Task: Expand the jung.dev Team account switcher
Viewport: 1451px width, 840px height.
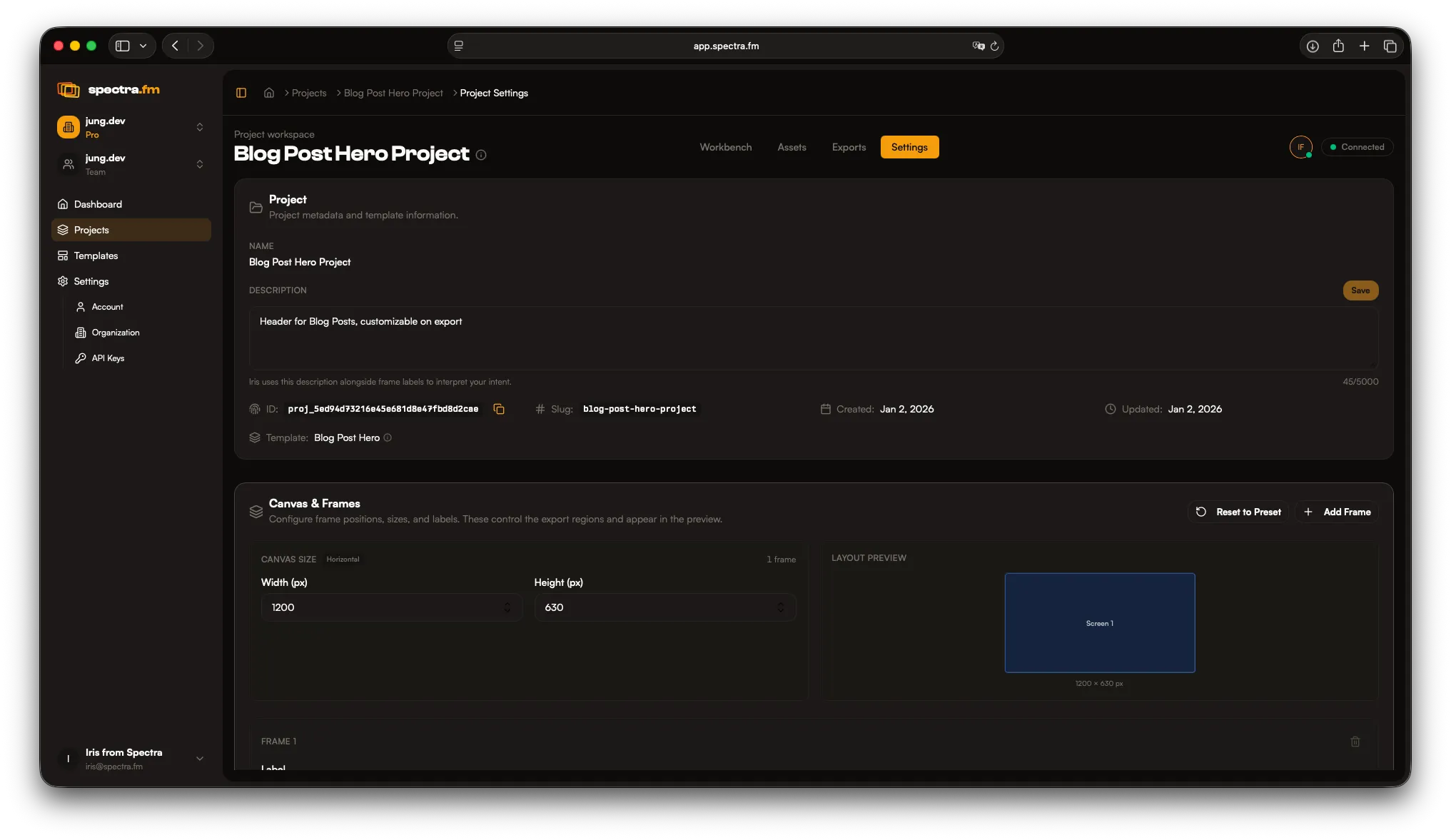Action: tap(199, 164)
